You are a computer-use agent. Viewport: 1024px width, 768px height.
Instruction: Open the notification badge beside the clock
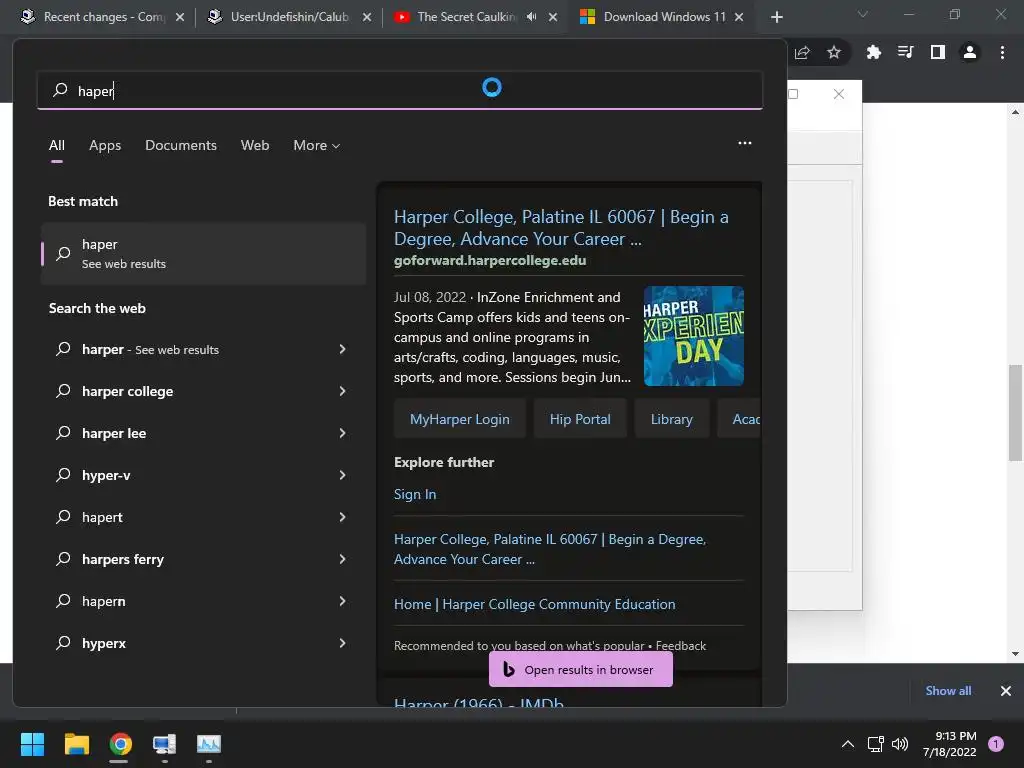pos(996,744)
